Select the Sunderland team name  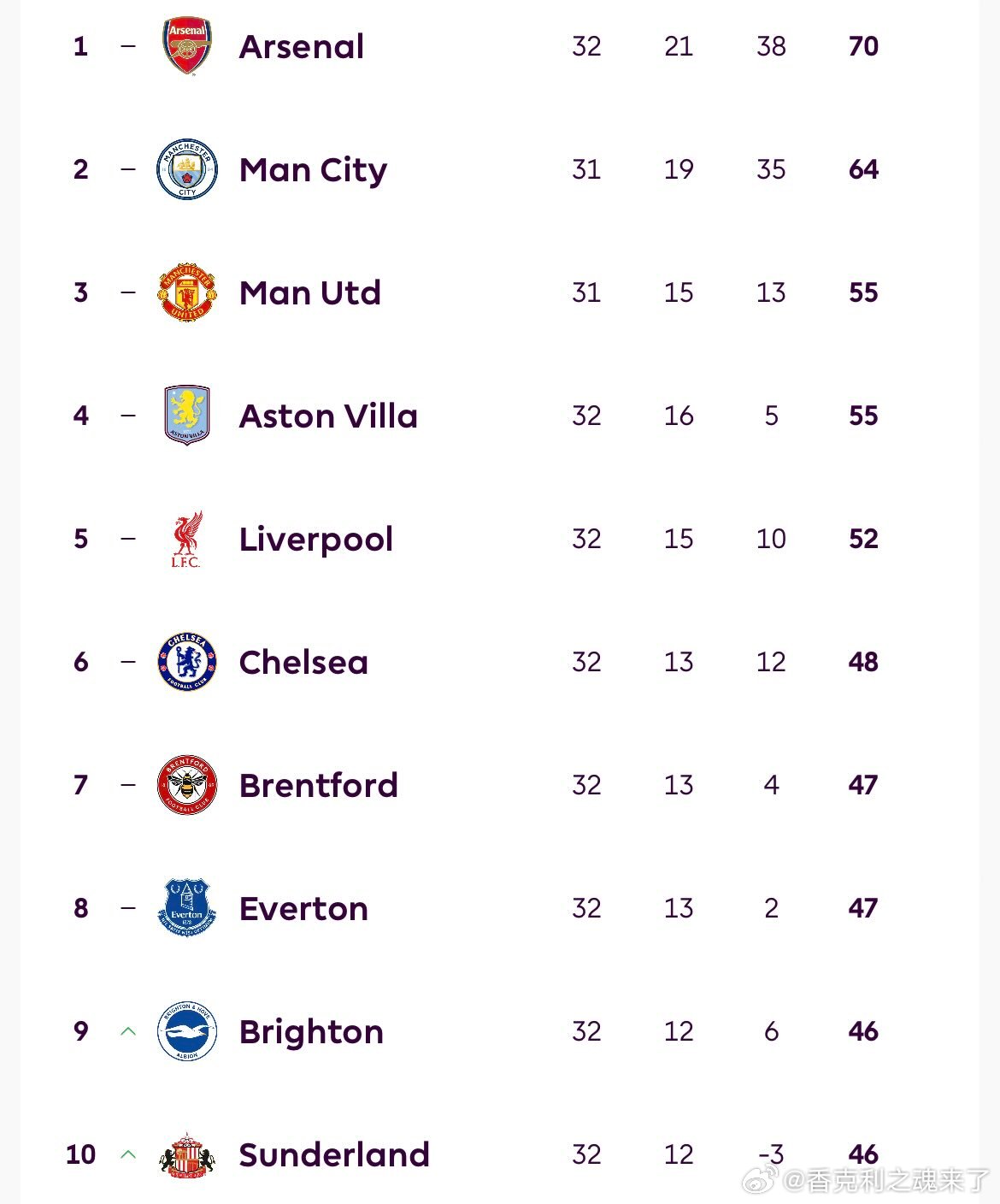click(334, 1154)
